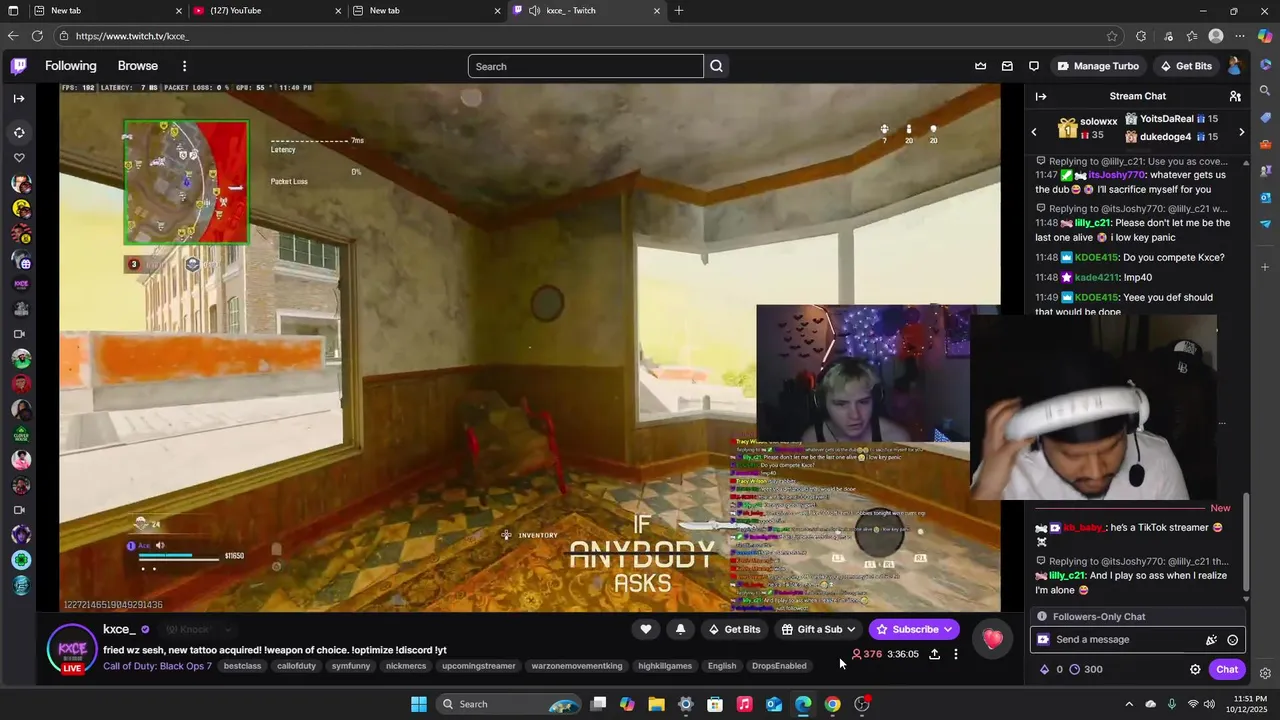Click the English tag

click(x=722, y=666)
